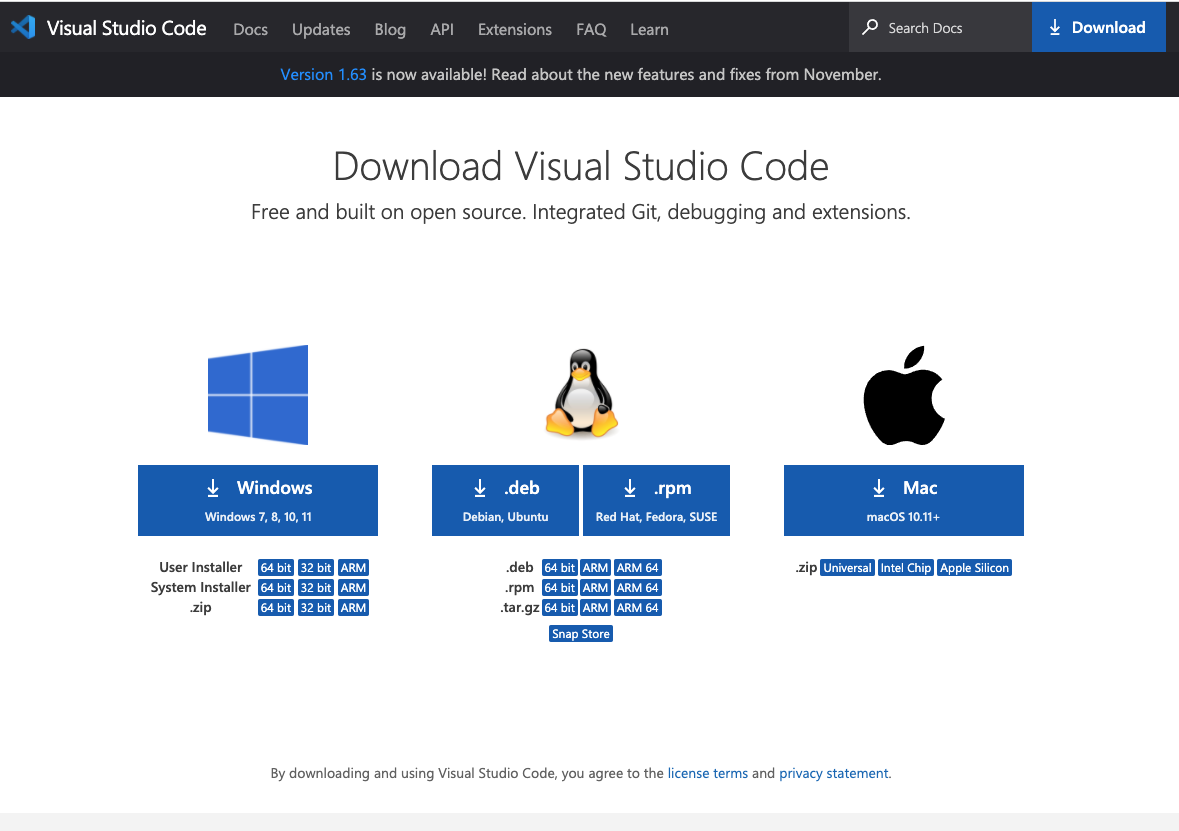
Task: Click the 'System Installer' label text
Action: tap(200, 587)
